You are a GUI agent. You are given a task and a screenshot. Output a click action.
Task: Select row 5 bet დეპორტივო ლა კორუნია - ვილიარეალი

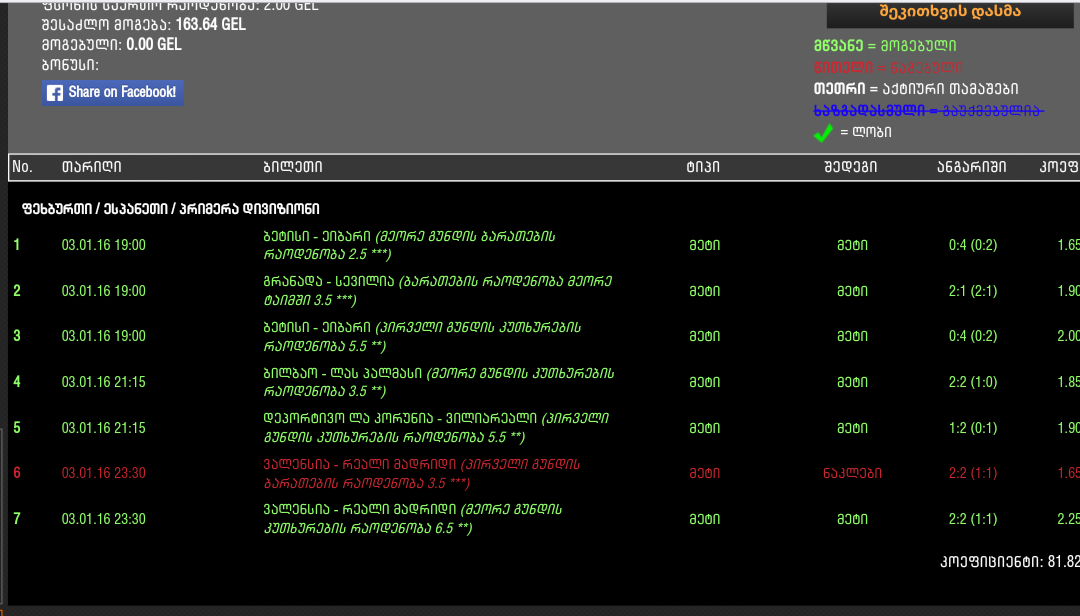pyautogui.click(x=436, y=428)
